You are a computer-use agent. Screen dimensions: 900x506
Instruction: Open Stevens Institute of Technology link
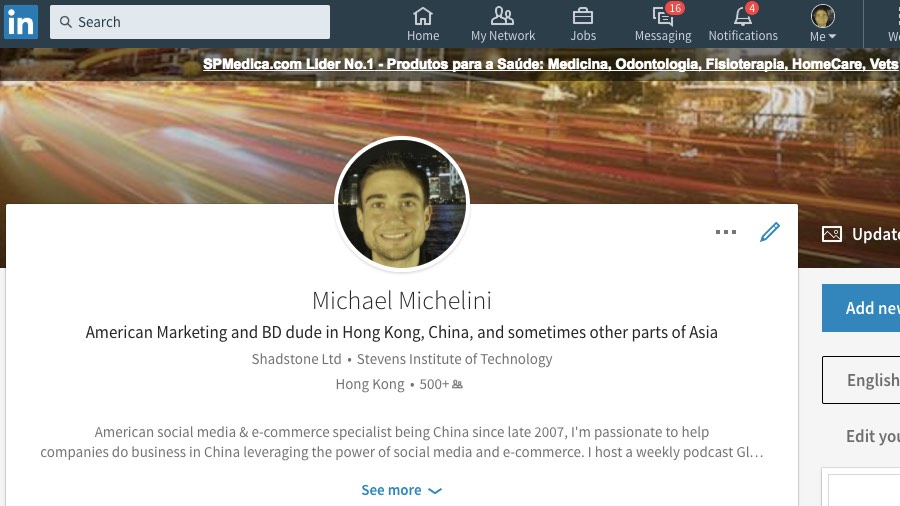455,359
